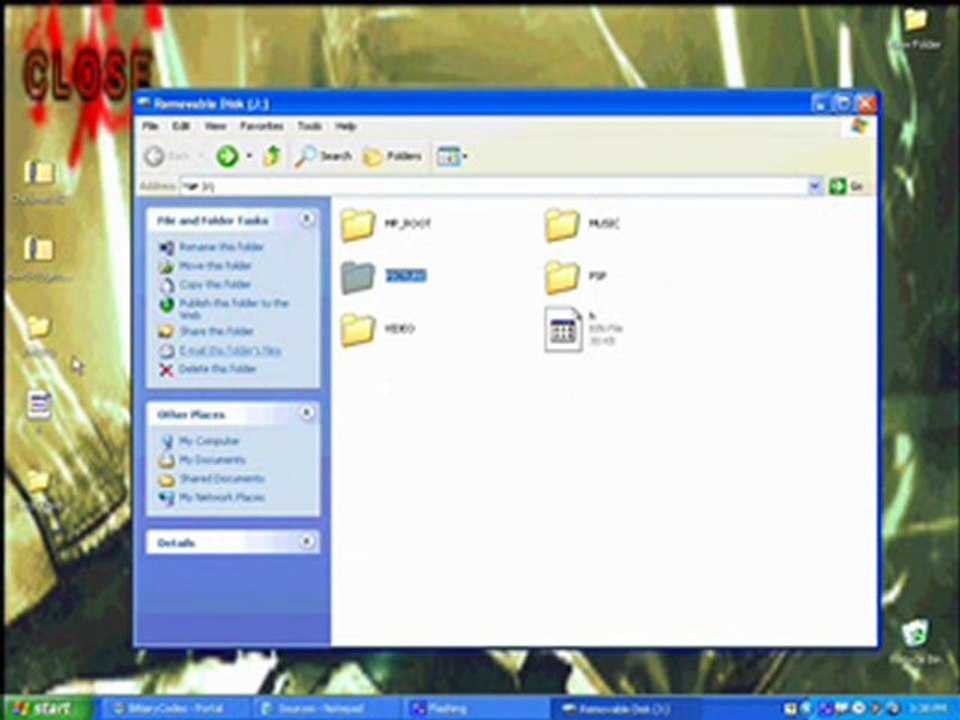Collapse the Other Places panel

coord(307,414)
